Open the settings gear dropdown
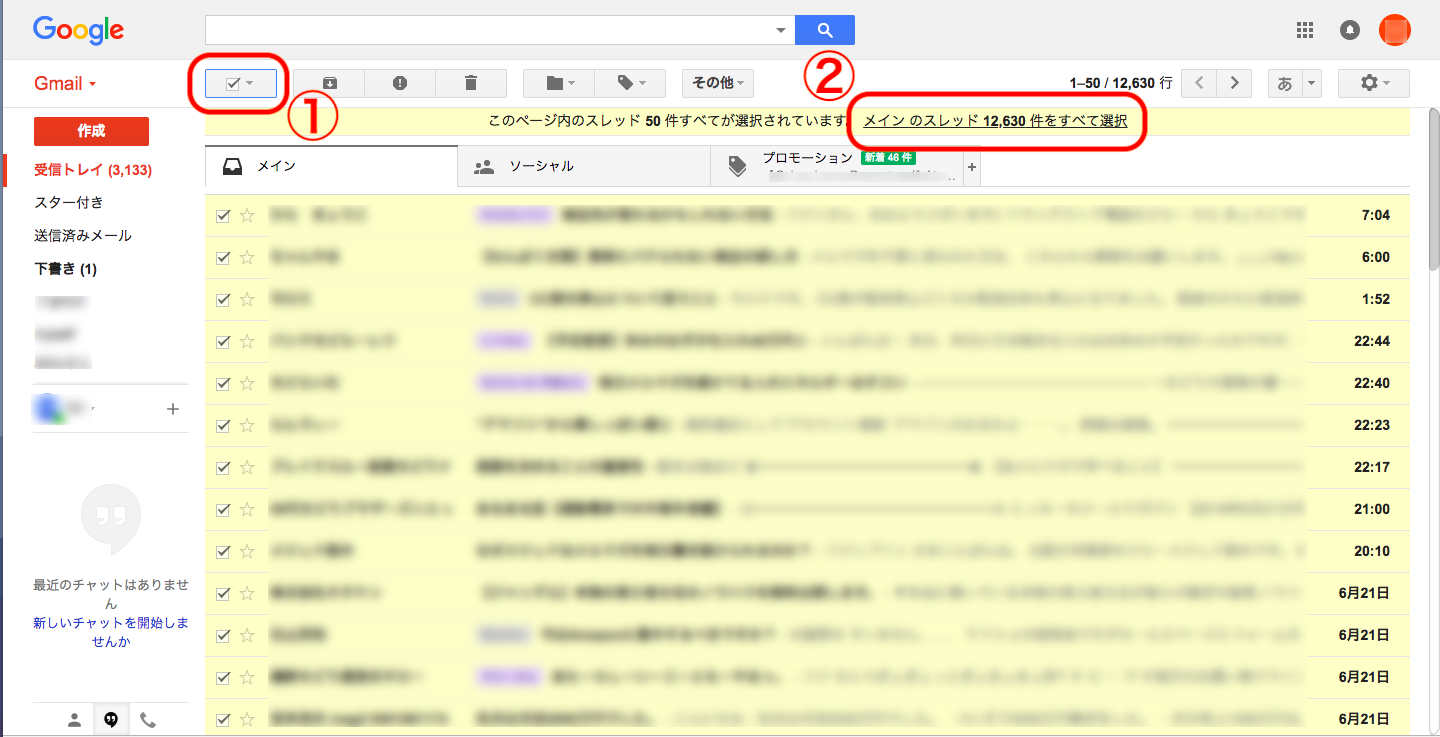This screenshot has height=737, width=1440. click(x=1373, y=83)
